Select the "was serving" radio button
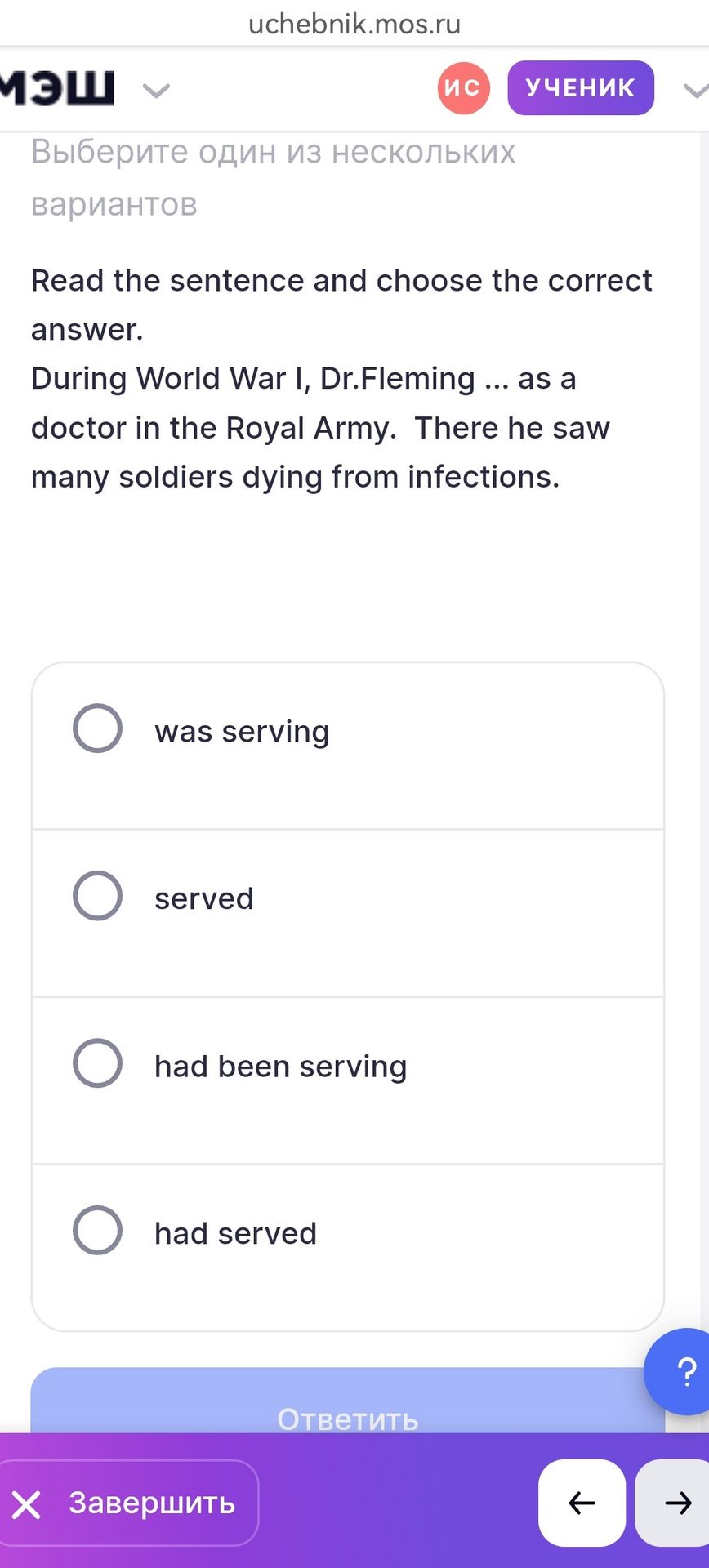 pos(98,728)
